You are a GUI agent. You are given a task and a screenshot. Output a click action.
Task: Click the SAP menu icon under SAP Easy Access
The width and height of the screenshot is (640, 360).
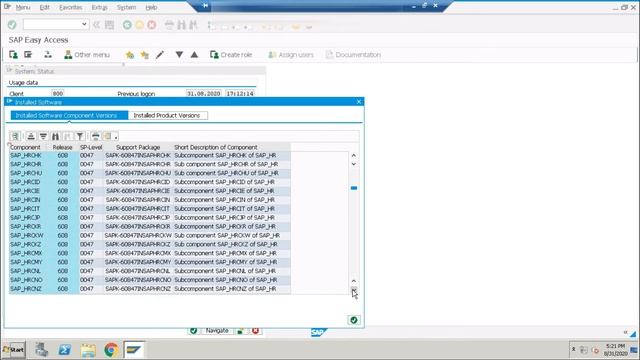pos(28,55)
